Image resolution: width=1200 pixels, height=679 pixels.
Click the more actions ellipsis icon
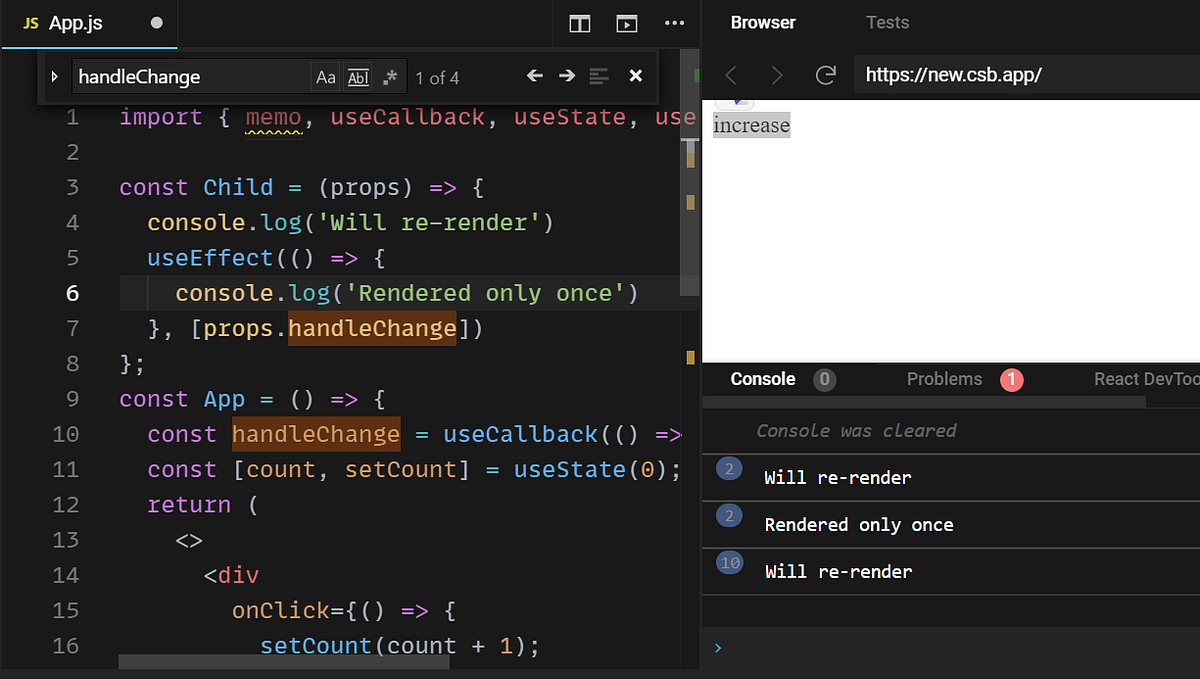[675, 24]
